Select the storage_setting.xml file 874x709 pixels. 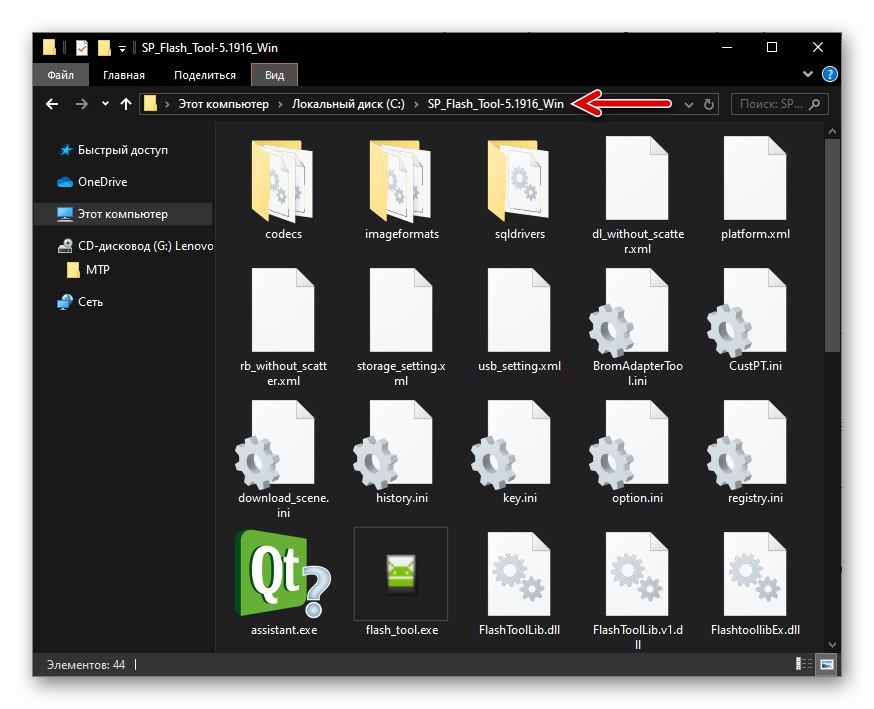click(401, 328)
